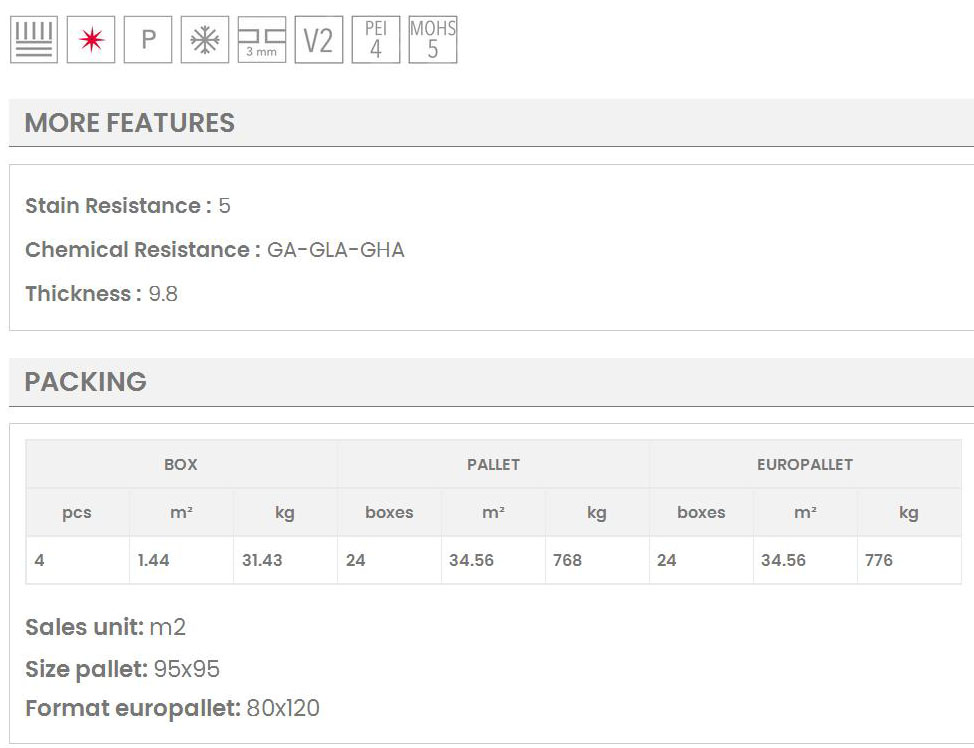
Task: Click the 768 pallet weight cell
Action: coord(567,560)
